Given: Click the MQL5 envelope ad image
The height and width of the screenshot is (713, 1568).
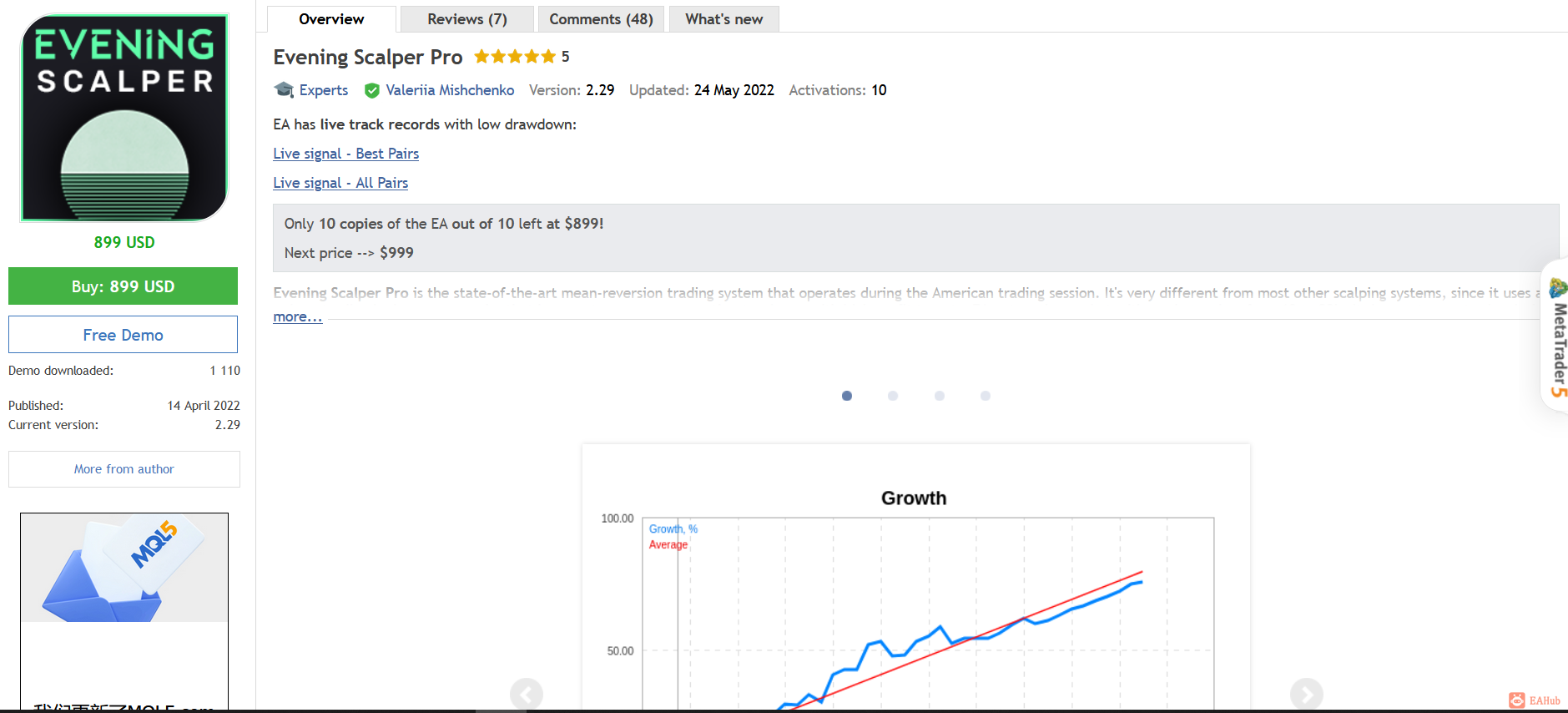Looking at the screenshot, I should coord(124,568).
